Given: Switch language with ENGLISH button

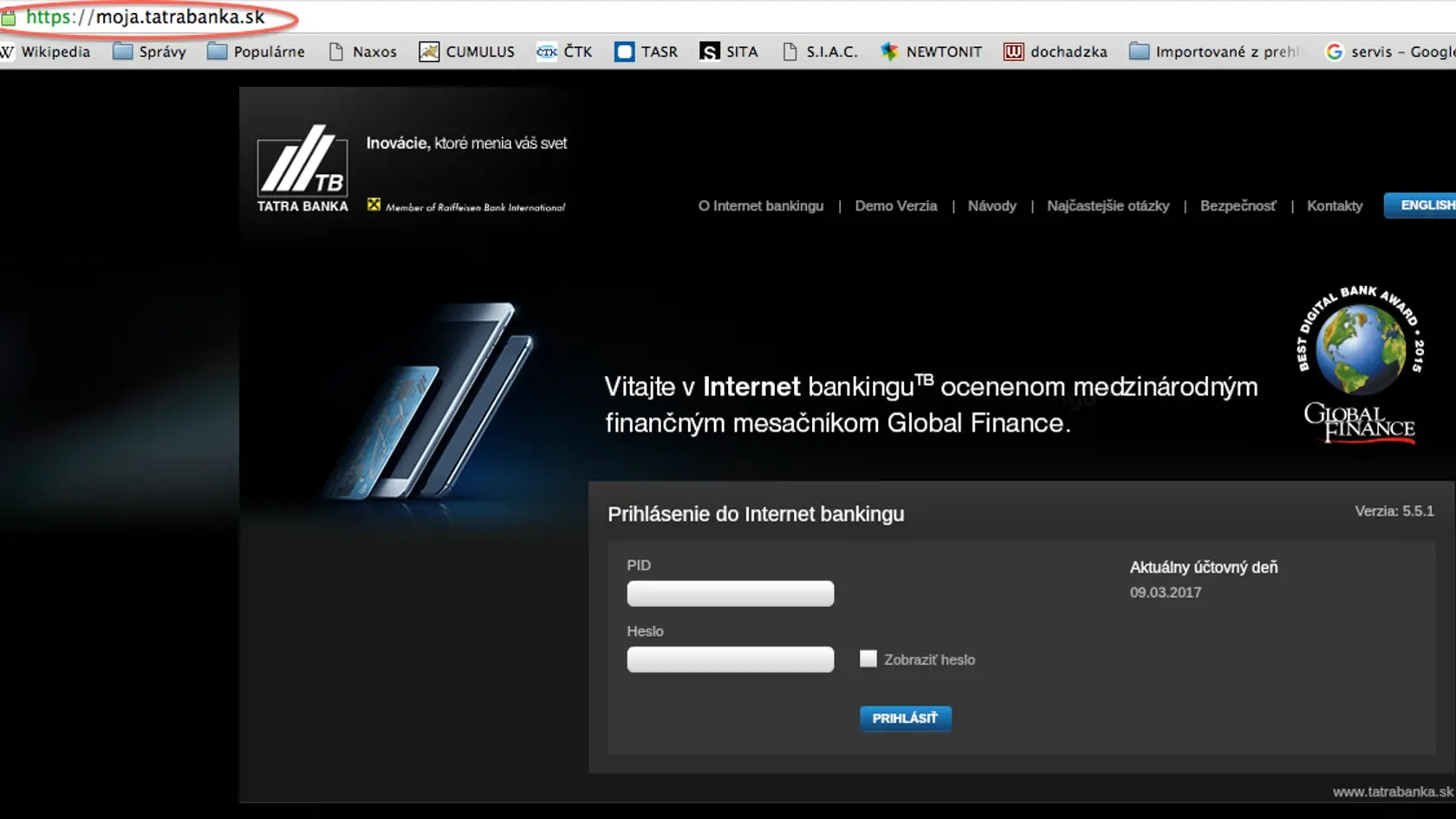Looking at the screenshot, I should point(1420,205).
